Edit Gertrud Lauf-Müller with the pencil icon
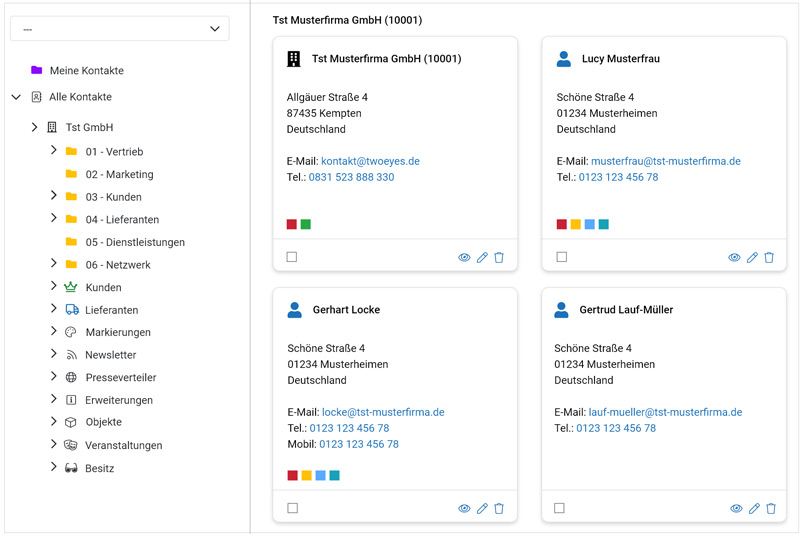The width and height of the screenshot is (800, 534). (753, 509)
